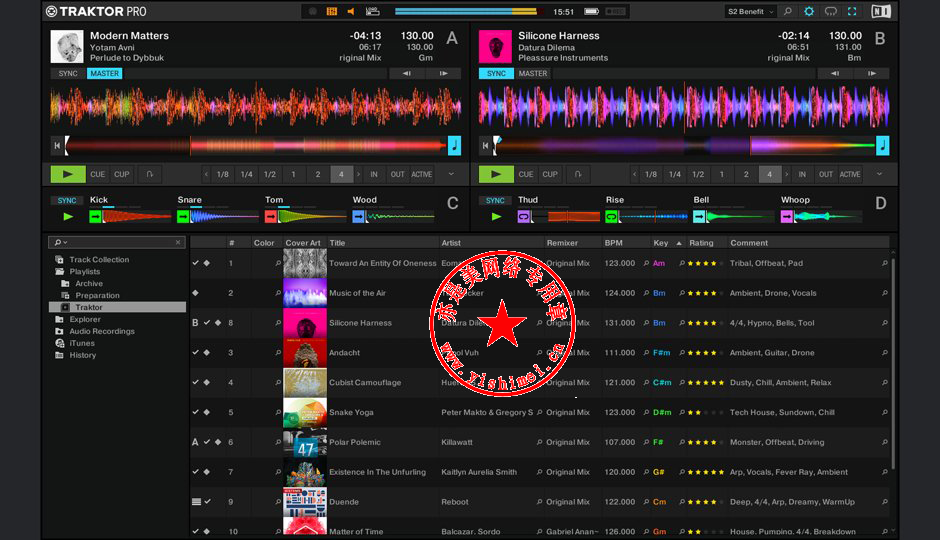Play Deck B

[496, 174]
